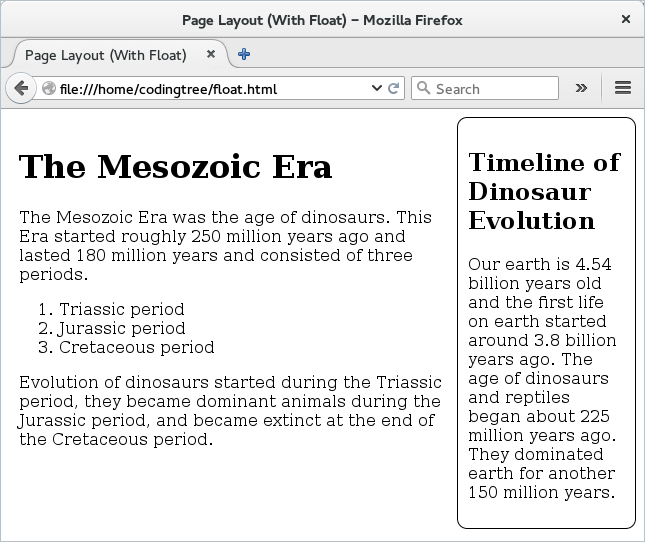The width and height of the screenshot is (645, 542).
Task: Click the globe site identity icon
Action: (49, 89)
